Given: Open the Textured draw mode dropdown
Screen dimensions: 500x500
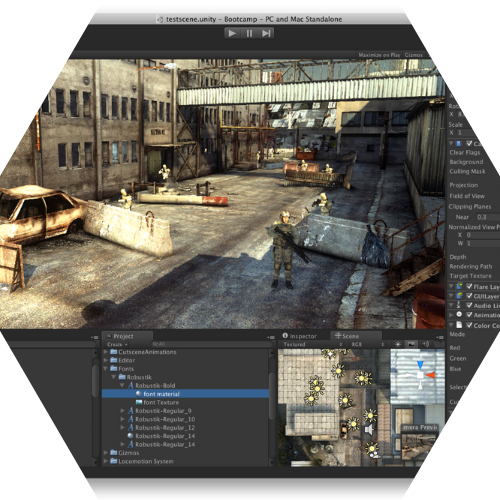Looking at the screenshot, I should (x=312, y=344).
